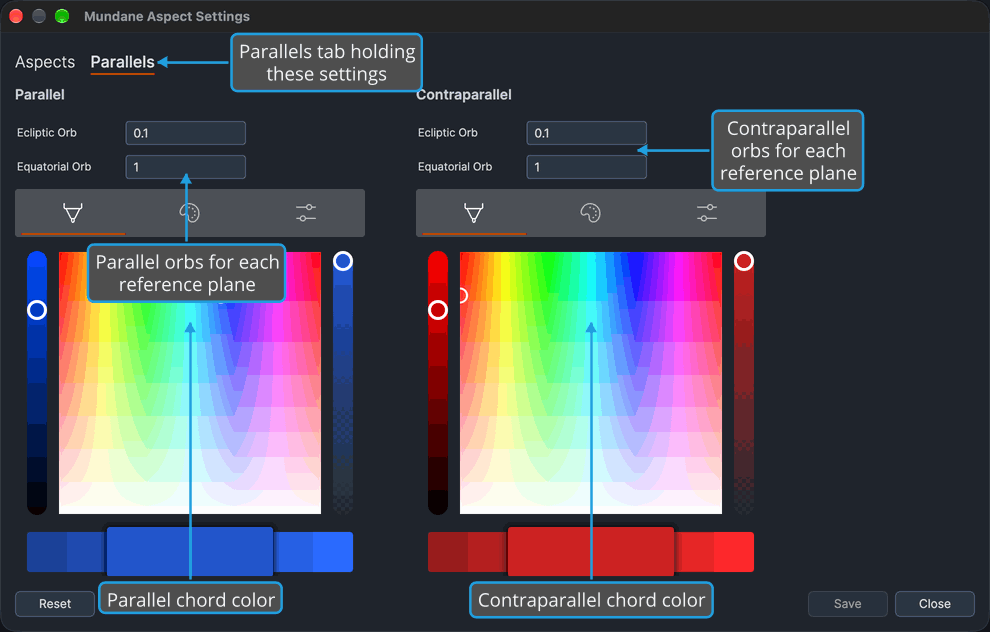Click the Contraparallel spectrum picker handle
The width and height of the screenshot is (990, 632).
(x=463, y=295)
